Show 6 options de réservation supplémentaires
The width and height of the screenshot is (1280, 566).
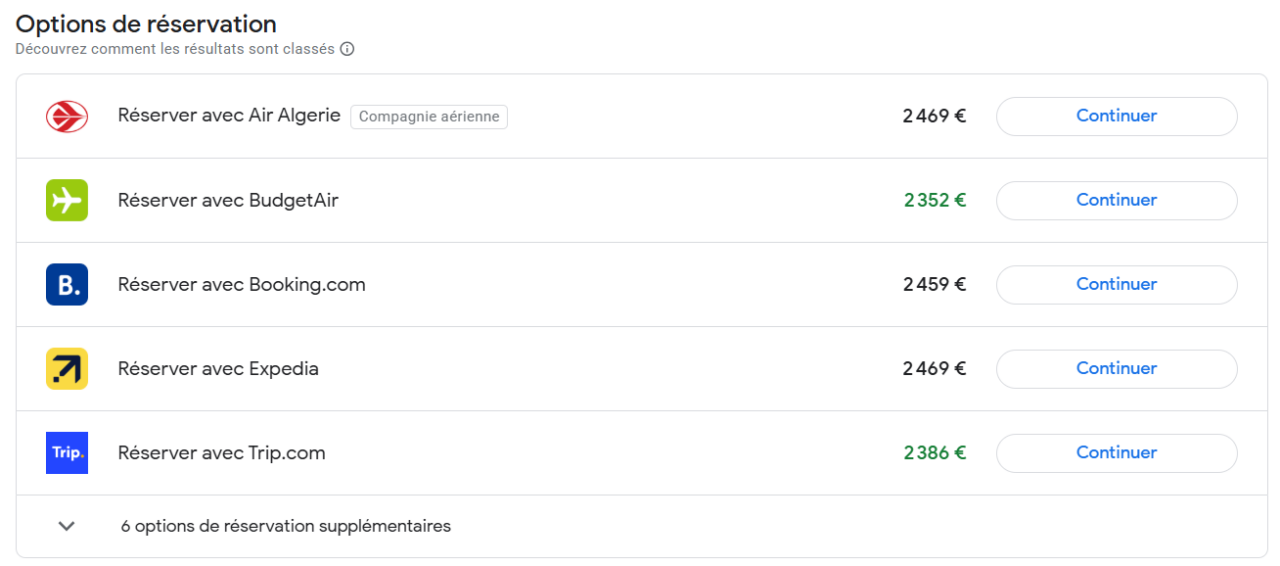click(x=285, y=526)
